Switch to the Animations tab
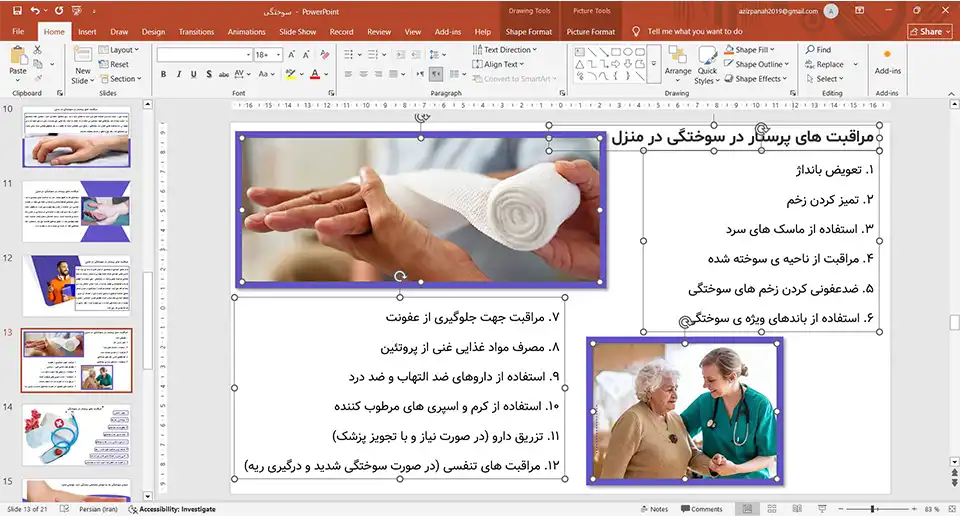The height and width of the screenshot is (516, 960). (x=246, y=32)
